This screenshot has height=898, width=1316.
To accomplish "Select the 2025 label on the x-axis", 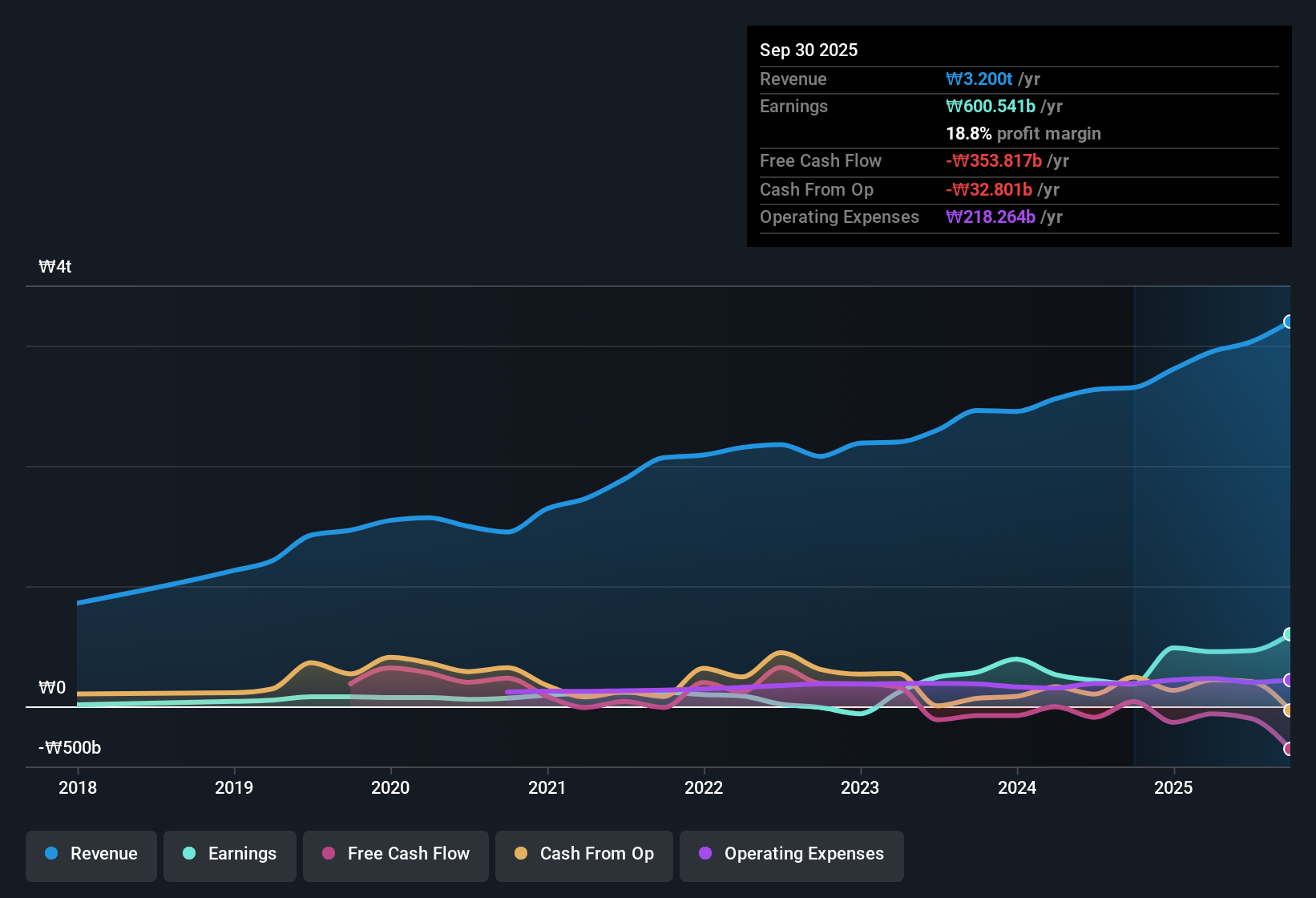I will pyautogui.click(x=1173, y=788).
